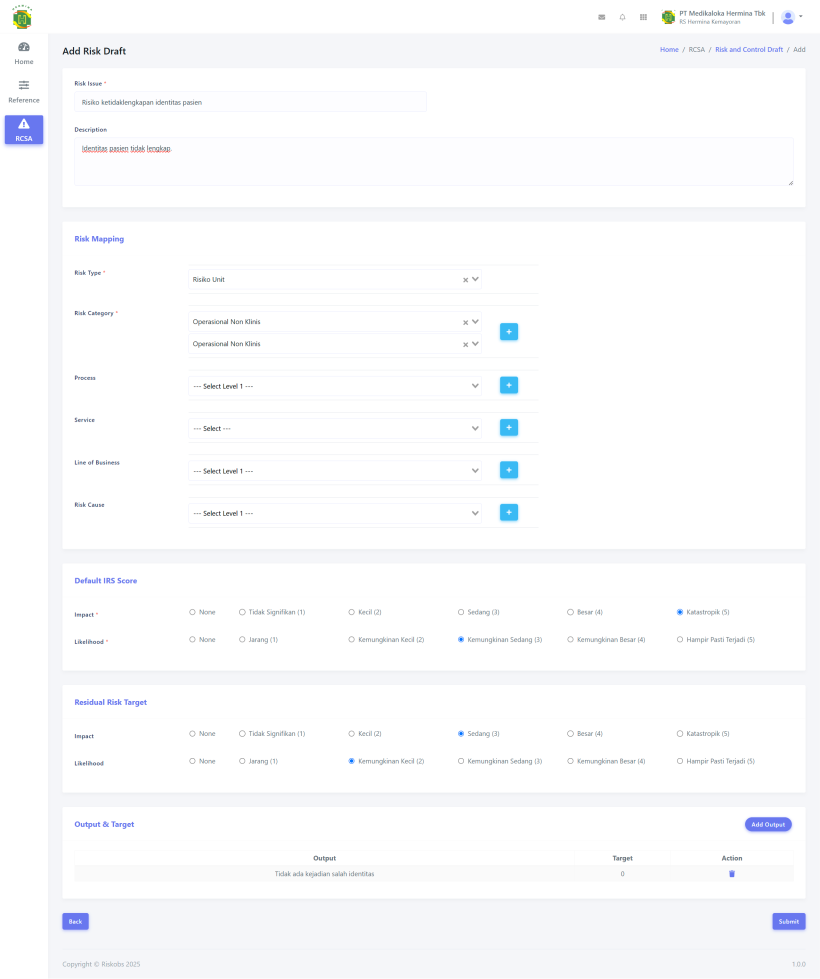Click the Back button
Viewport: 820px width, 979px height.
click(x=76, y=922)
